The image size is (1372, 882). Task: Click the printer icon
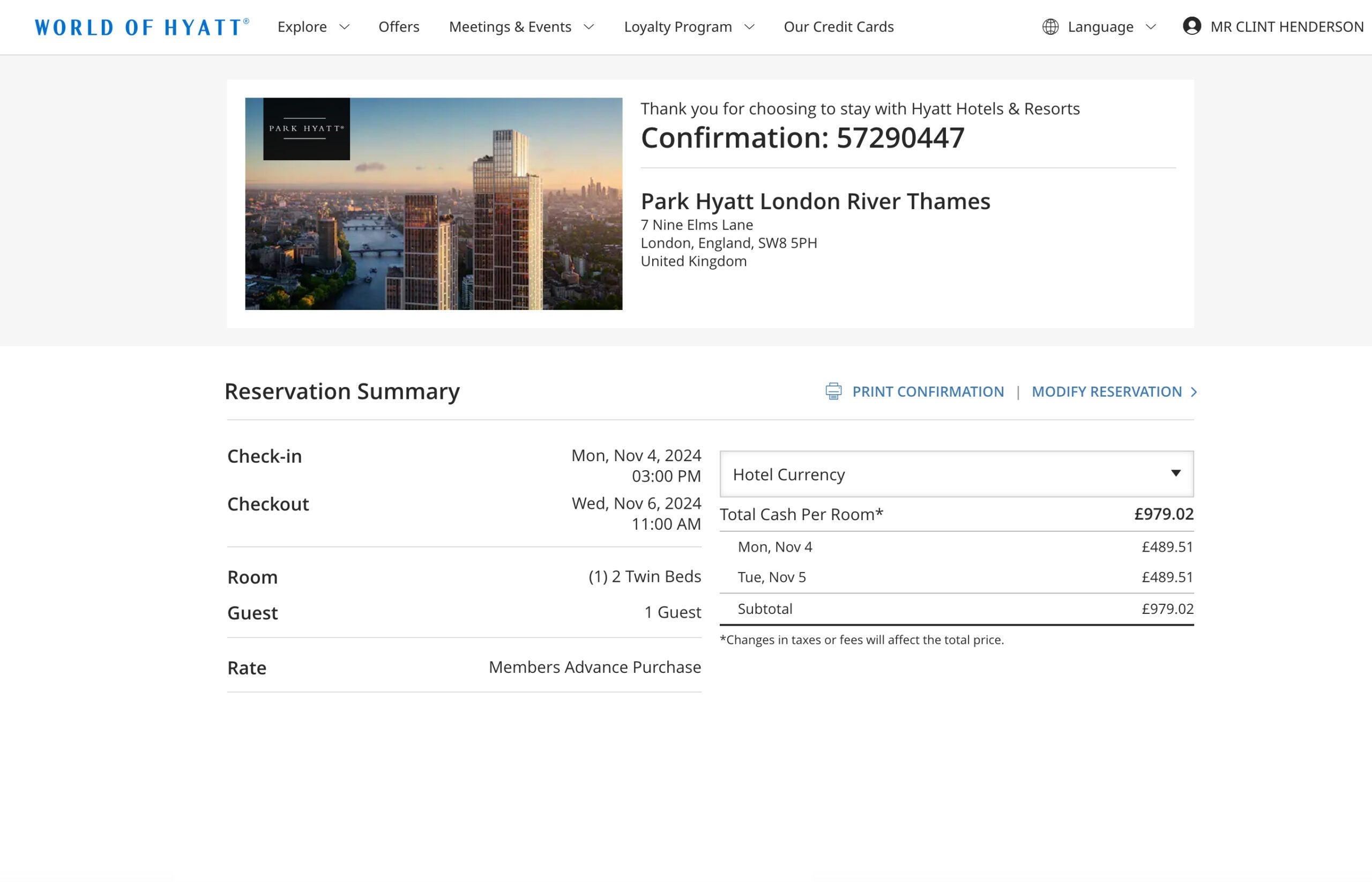(x=833, y=391)
